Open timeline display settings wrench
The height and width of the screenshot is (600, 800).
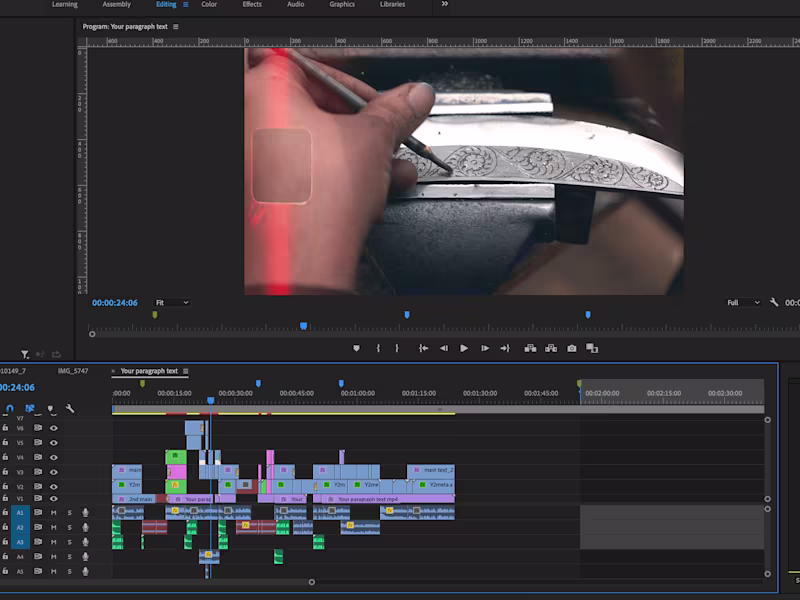point(70,408)
